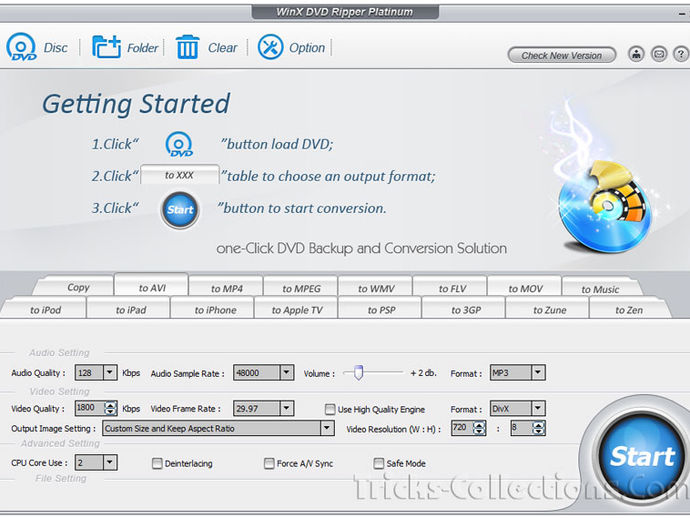Screen dimensions: 690x518
Task: Click the small Start icon in step 3
Action: pos(180,210)
